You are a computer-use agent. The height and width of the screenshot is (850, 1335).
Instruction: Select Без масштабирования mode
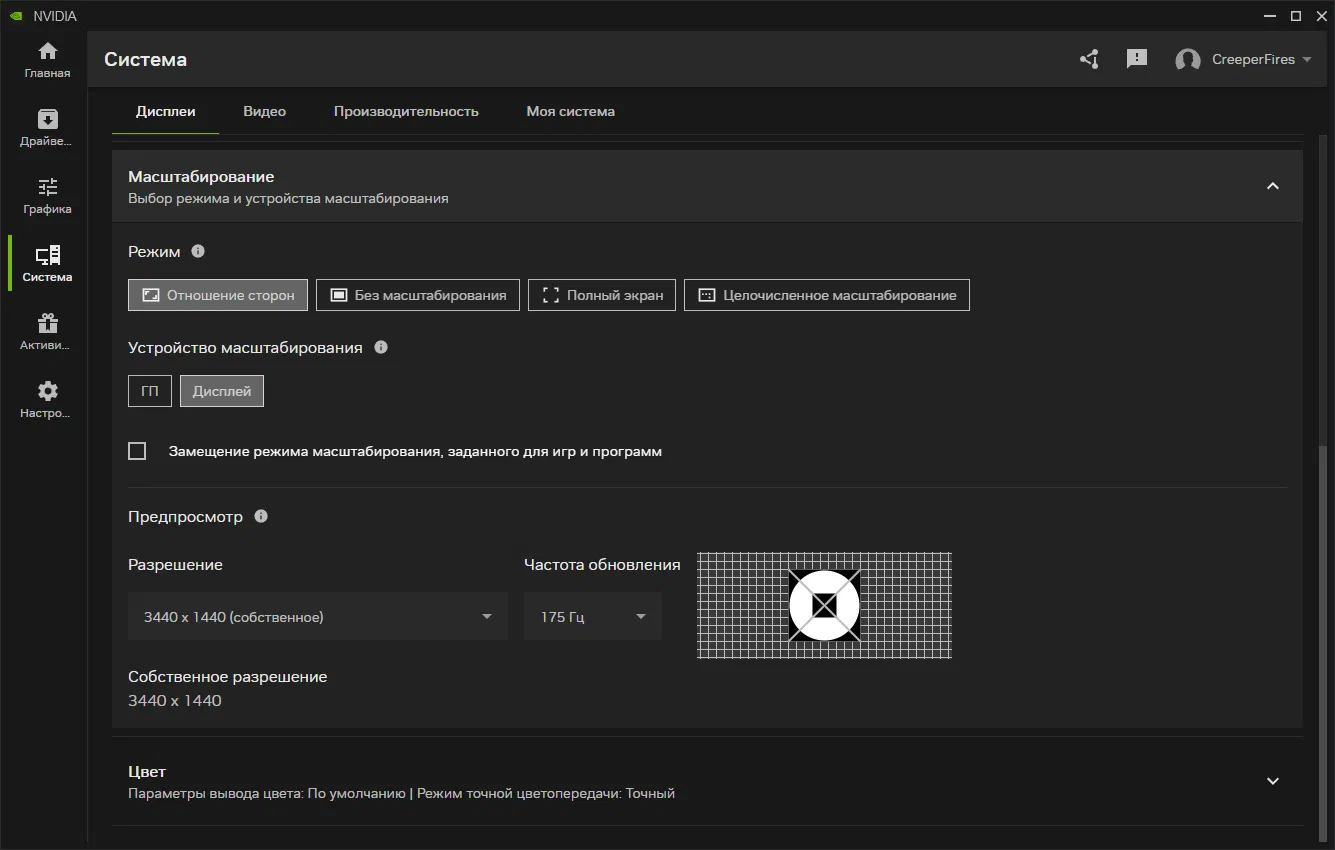(418, 295)
